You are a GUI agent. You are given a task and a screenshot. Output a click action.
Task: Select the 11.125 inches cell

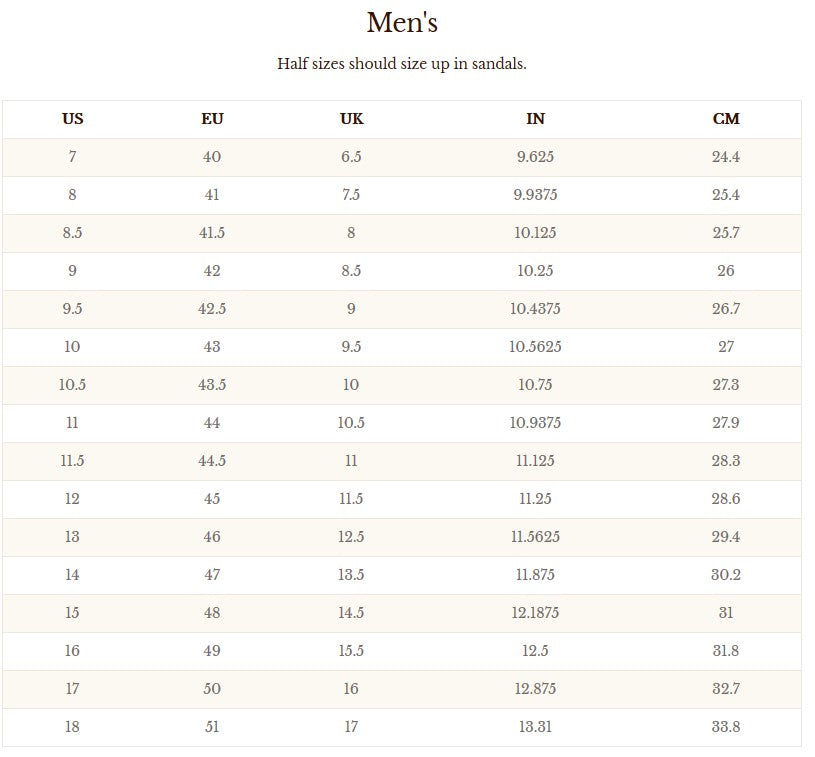tap(535, 460)
